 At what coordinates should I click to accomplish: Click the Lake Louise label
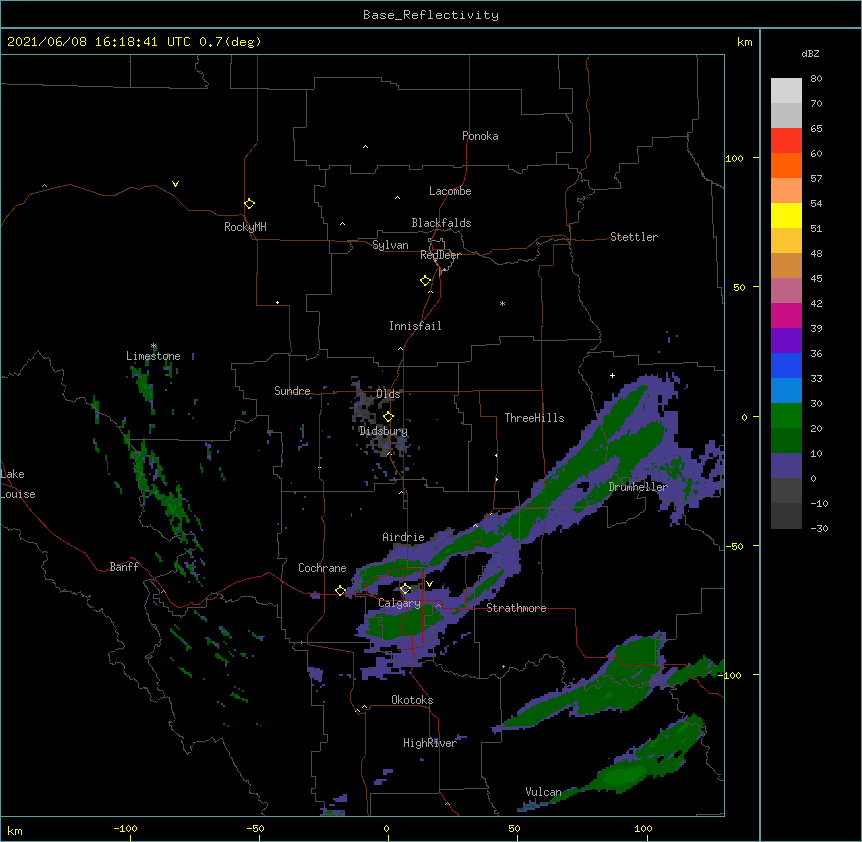point(18,484)
